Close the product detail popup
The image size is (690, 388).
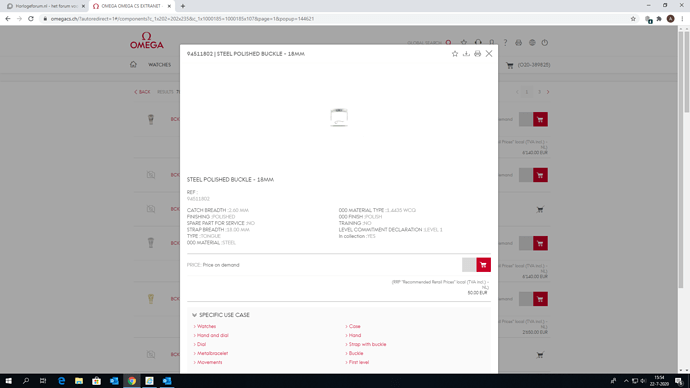point(489,54)
